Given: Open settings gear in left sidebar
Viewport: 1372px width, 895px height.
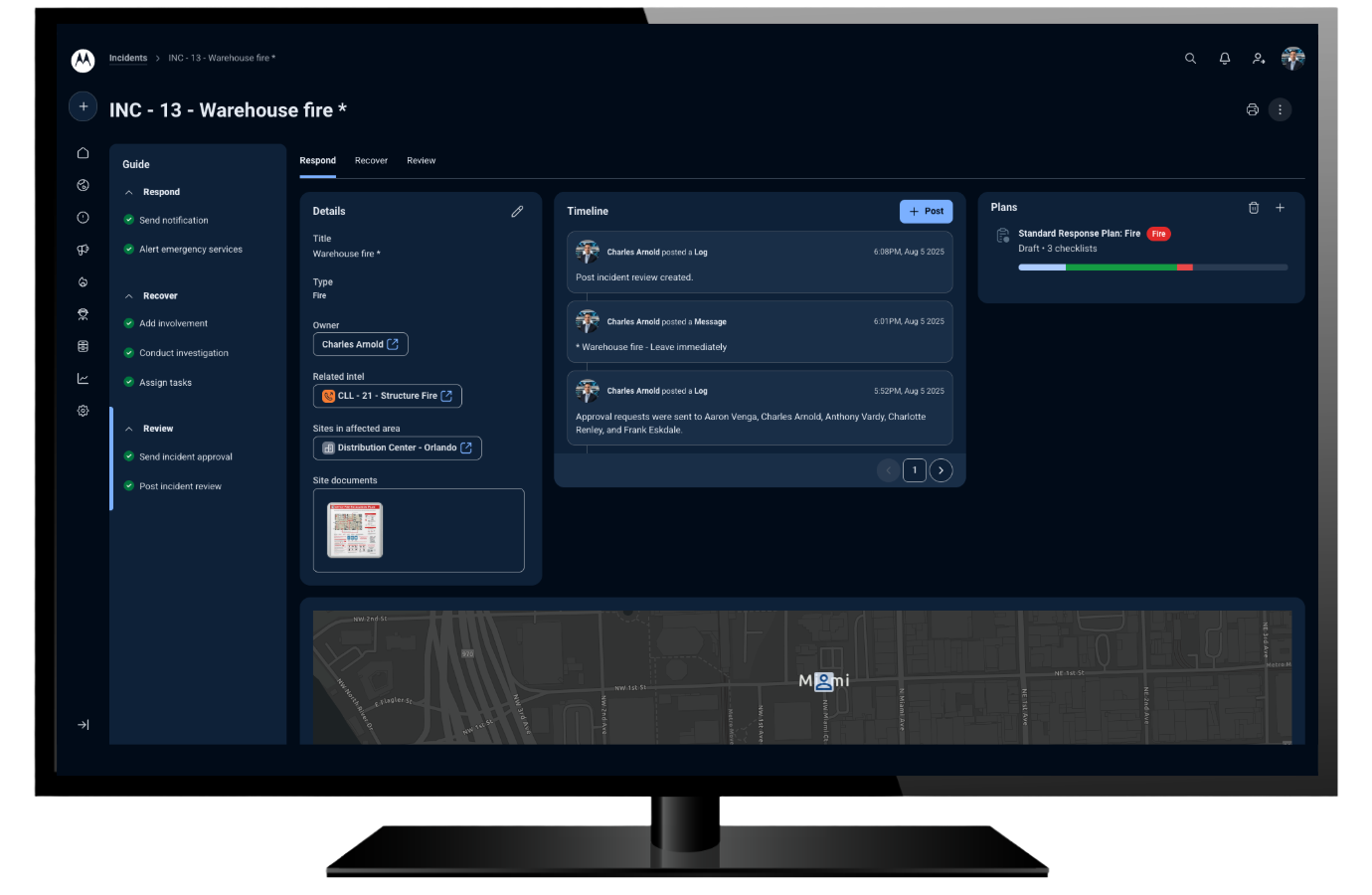Looking at the screenshot, I should 84,411.
